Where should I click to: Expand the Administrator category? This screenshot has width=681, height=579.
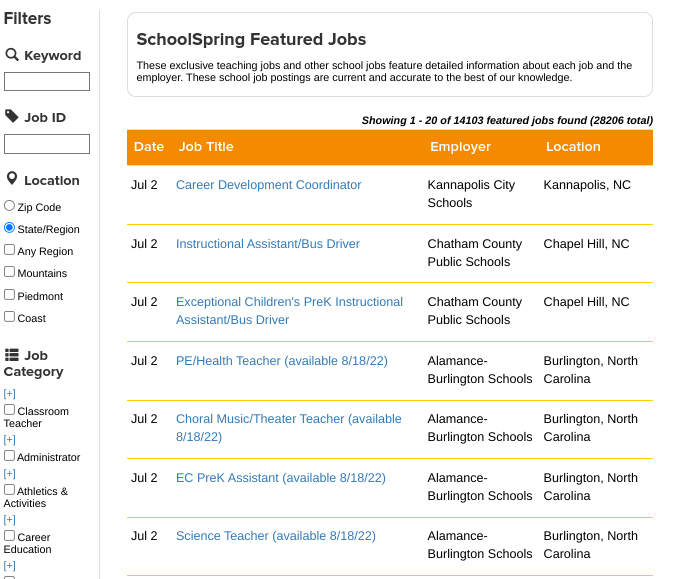(10, 439)
